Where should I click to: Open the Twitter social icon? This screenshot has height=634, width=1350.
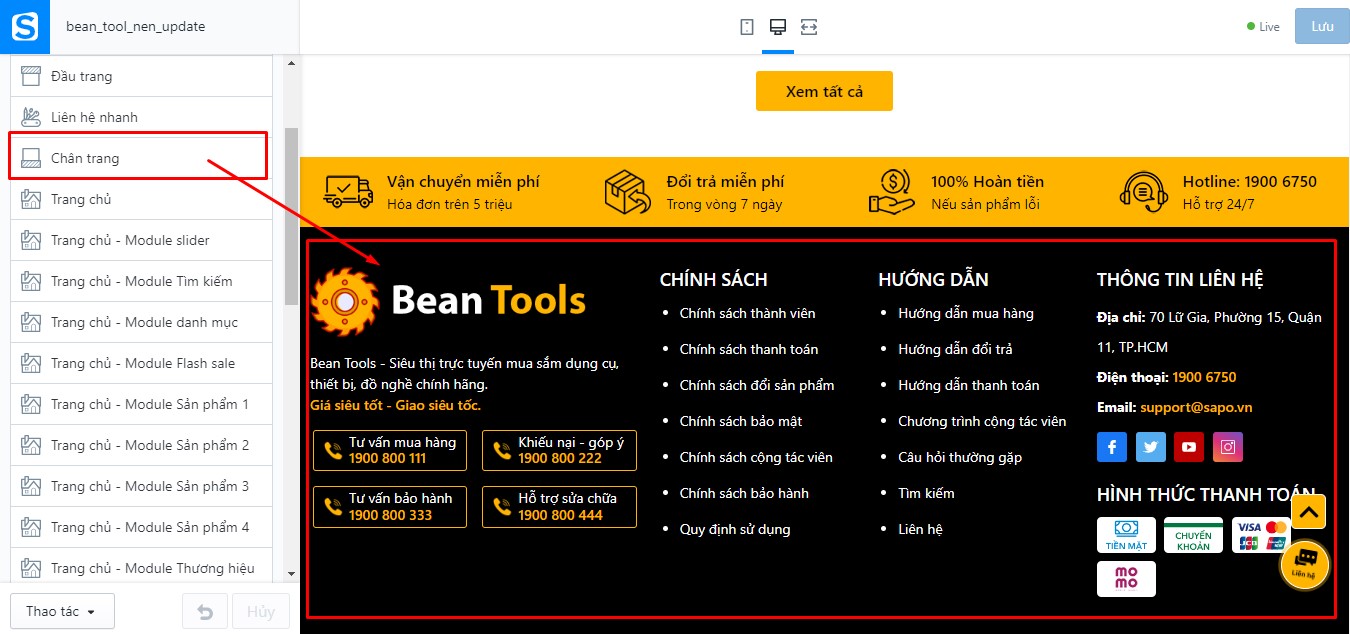[1150, 447]
